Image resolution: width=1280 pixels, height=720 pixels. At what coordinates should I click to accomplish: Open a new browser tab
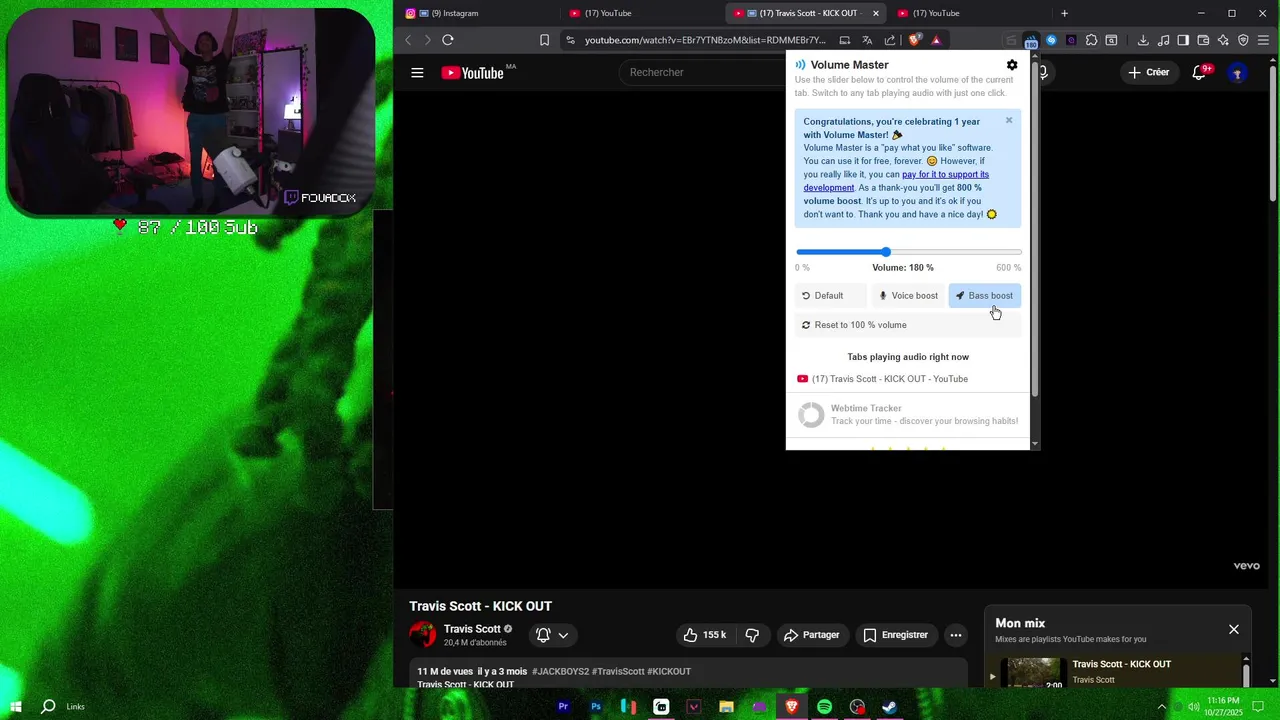(1064, 13)
